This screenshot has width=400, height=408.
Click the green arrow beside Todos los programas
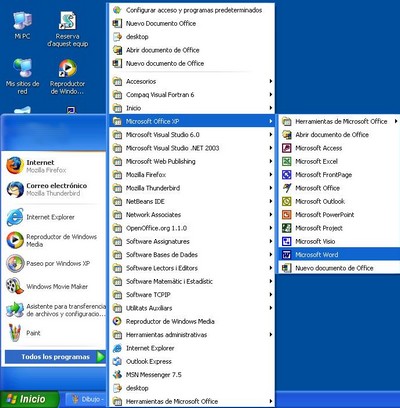pyautogui.click(x=100, y=357)
